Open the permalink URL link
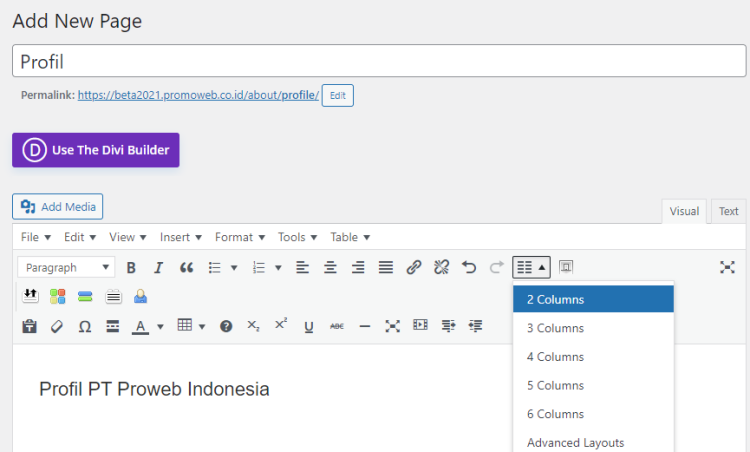 tap(198, 95)
